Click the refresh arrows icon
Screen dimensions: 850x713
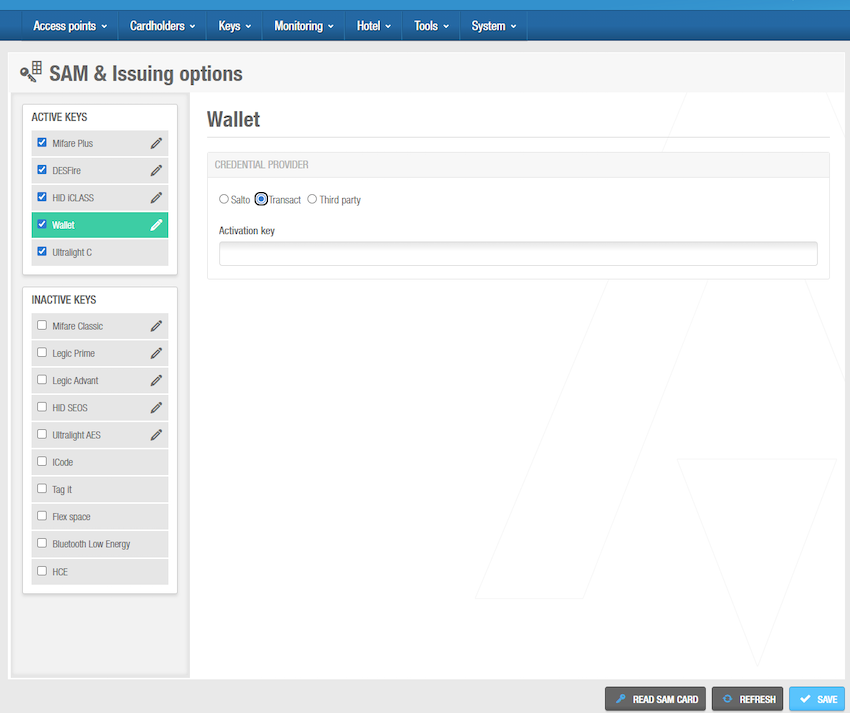[727, 699]
